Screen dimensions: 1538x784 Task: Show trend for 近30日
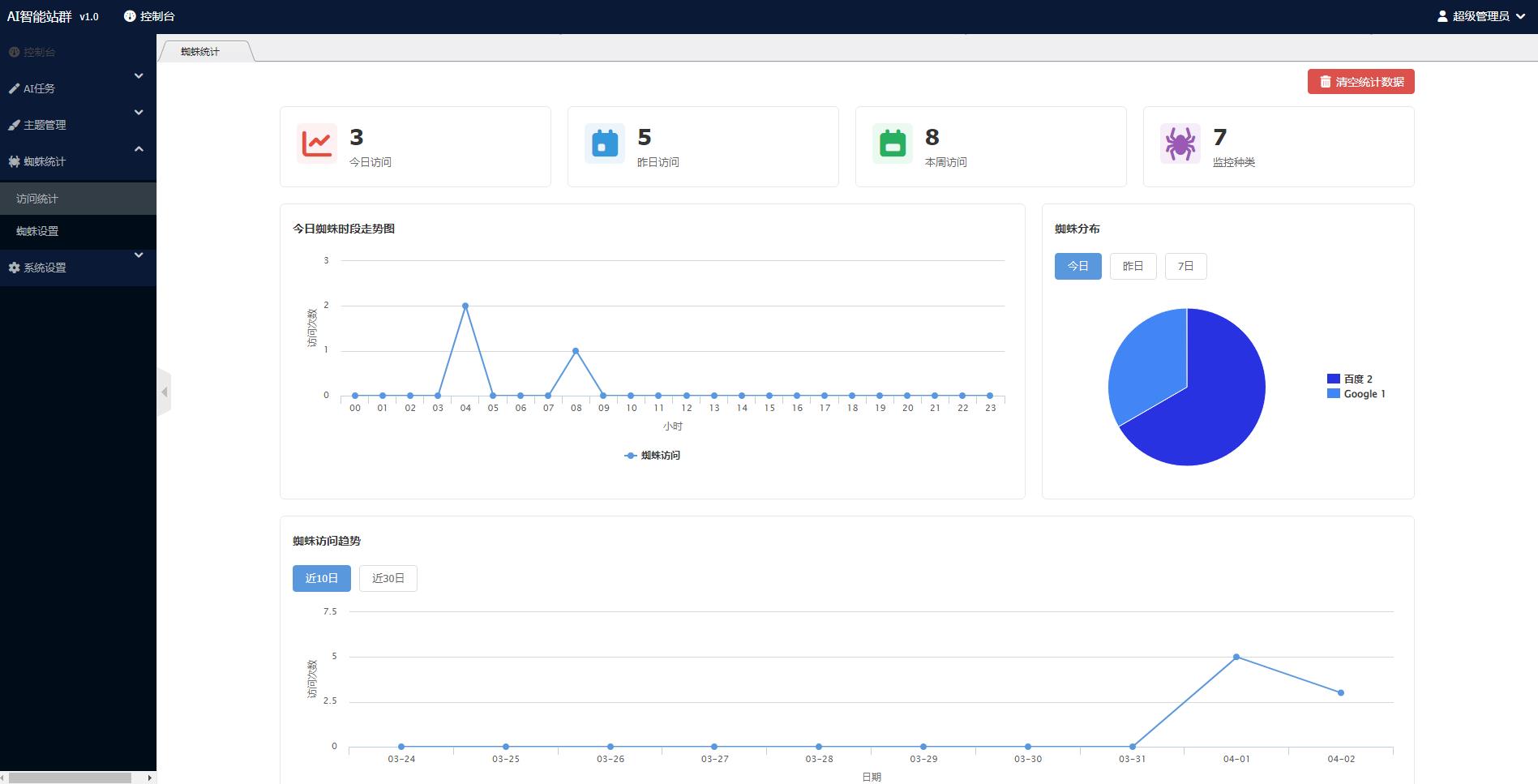click(388, 578)
